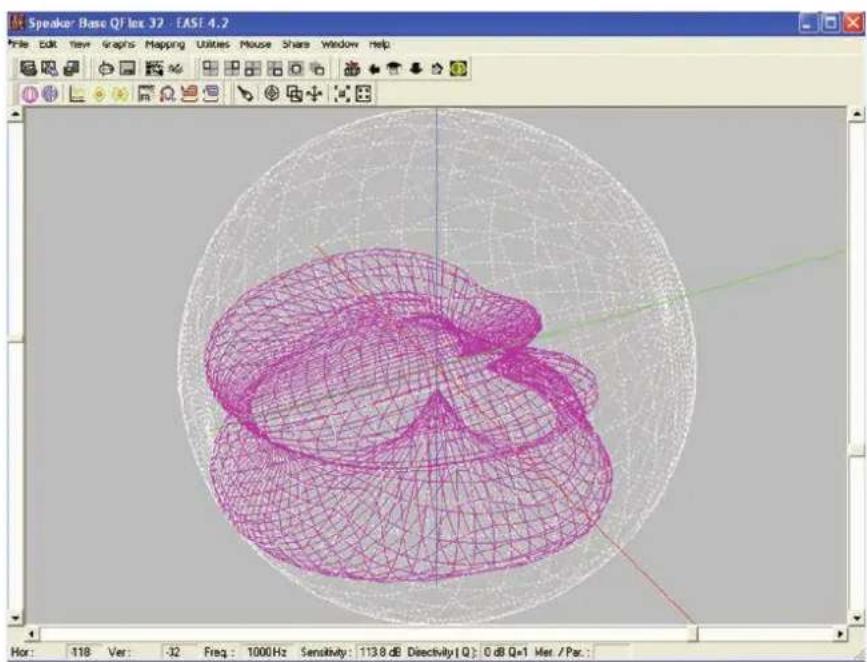Image resolution: width=867 pixels, height=662 pixels.
Task: Click the left vertical slider down arrow
Action: (x=15, y=617)
